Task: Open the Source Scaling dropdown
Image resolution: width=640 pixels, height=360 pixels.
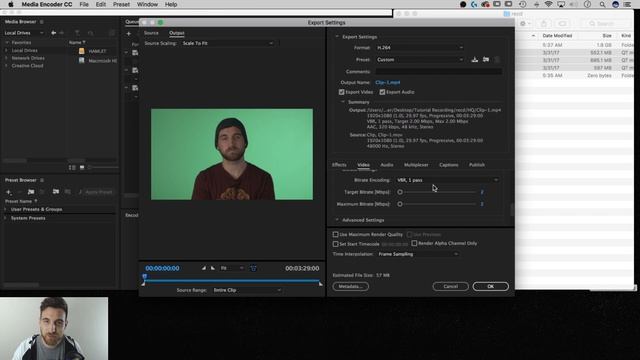Action: 228,43
